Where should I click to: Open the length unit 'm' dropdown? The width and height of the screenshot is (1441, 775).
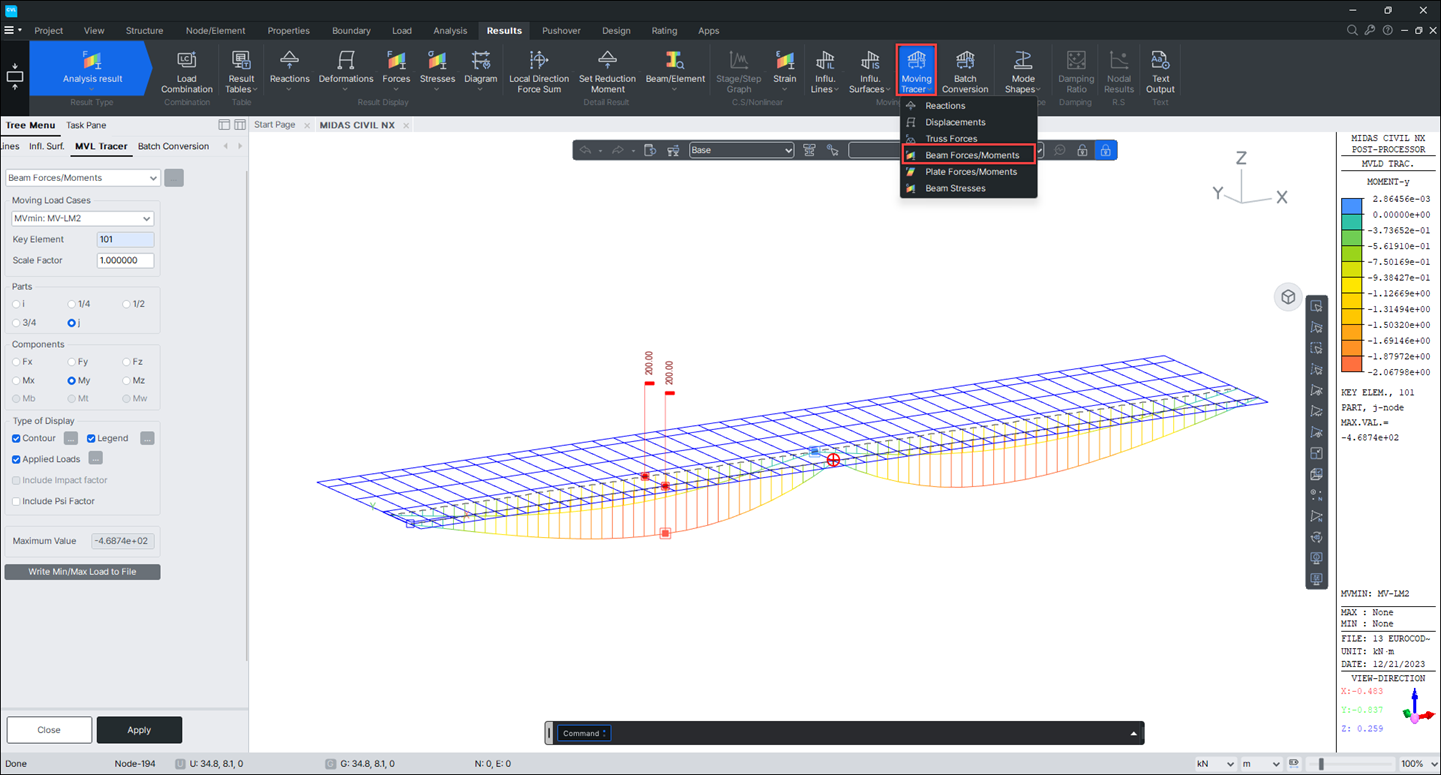1260,764
